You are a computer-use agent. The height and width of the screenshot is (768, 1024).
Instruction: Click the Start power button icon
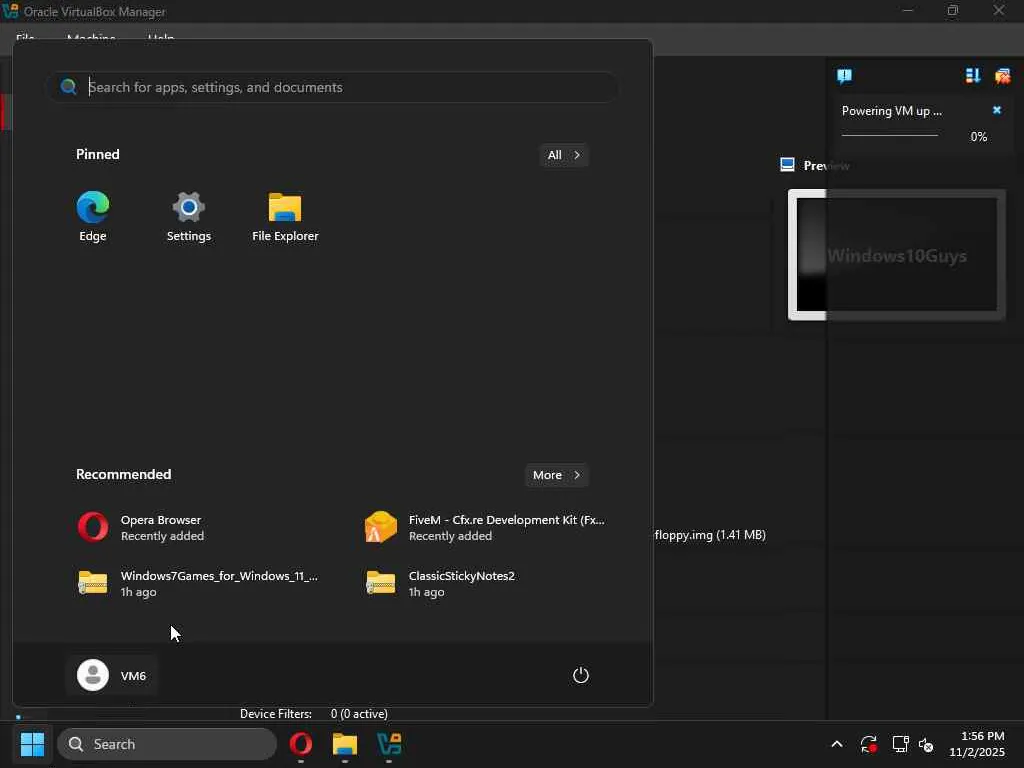[580, 676]
